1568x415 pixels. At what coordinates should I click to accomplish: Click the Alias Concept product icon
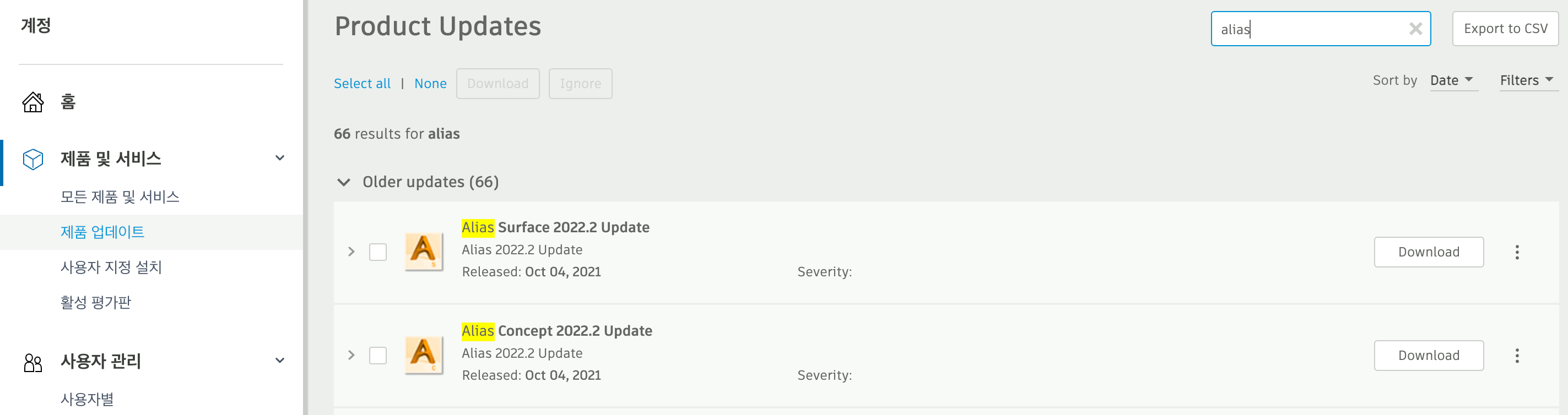coord(424,355)
